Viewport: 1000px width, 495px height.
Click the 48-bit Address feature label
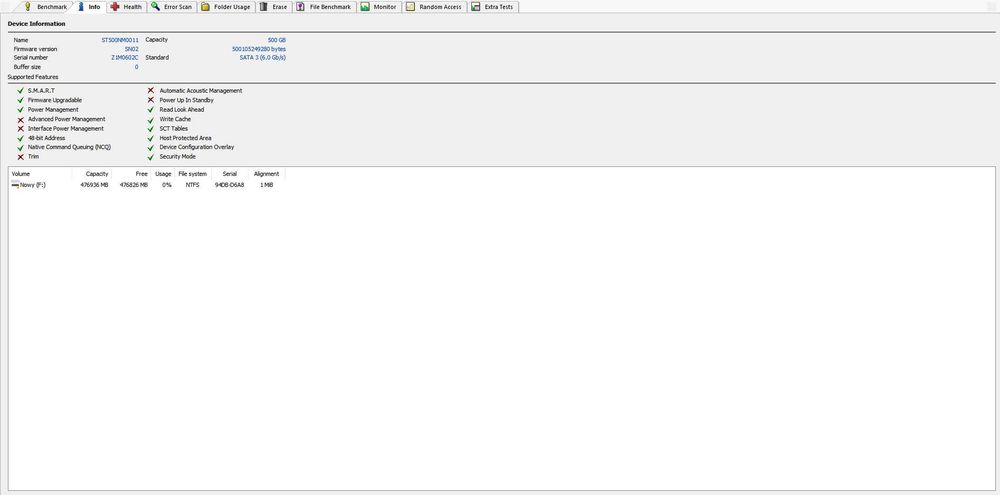(x=47, y=138)
